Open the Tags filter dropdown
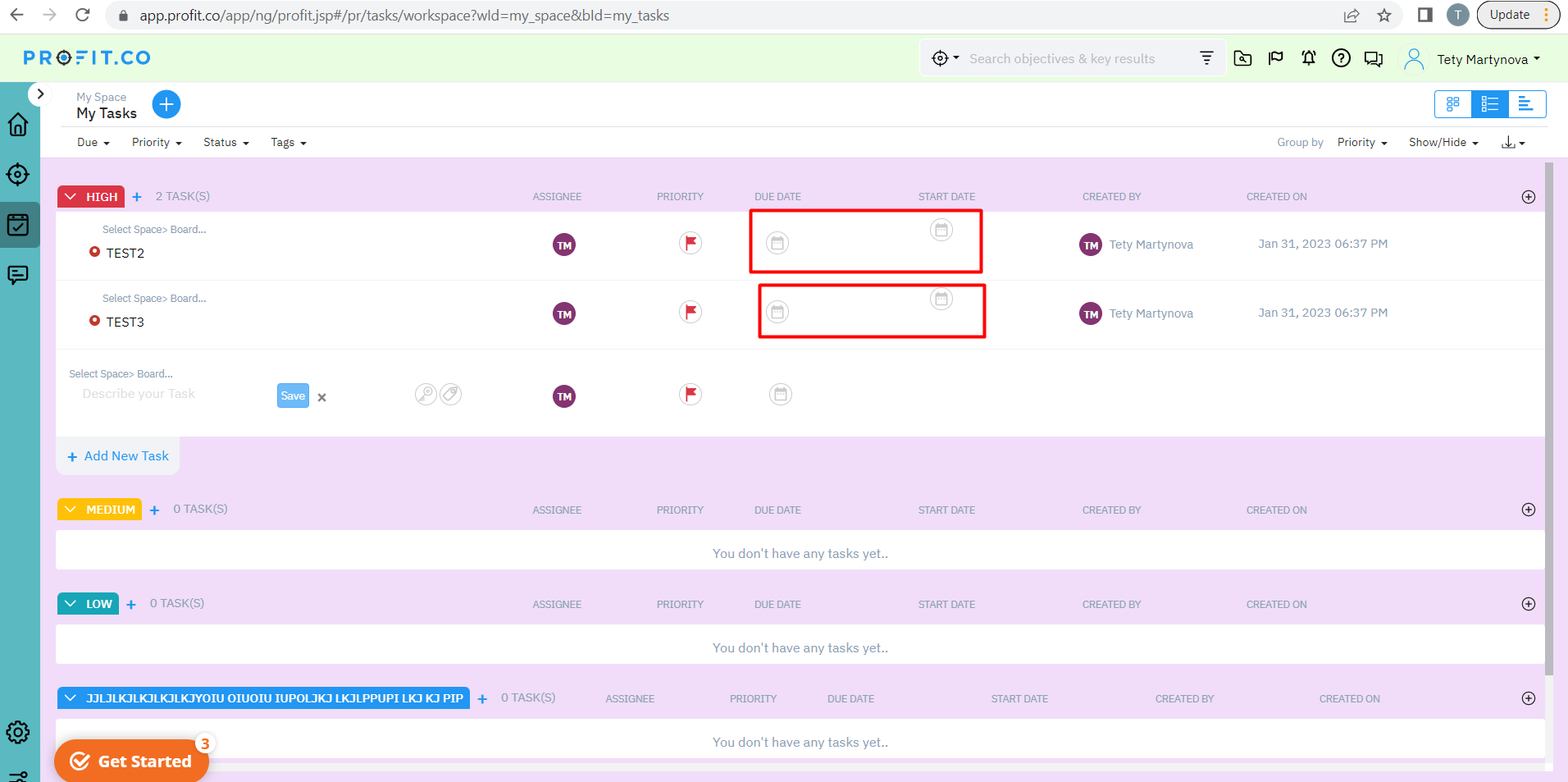Screen dimensions: 1568x782 (289, 143)
